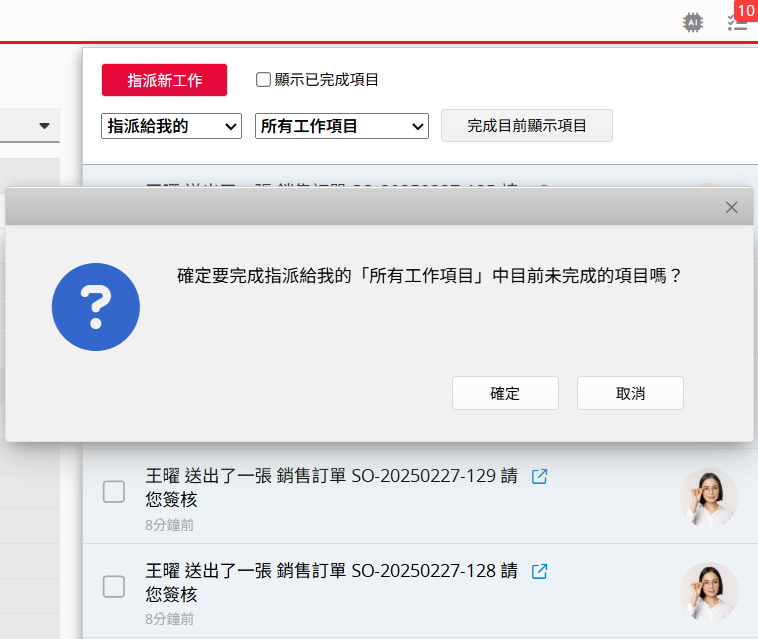Open external link icon for SO-20250227-129
The height and width of the screenshot is (639, 758).
pos(539,477)
